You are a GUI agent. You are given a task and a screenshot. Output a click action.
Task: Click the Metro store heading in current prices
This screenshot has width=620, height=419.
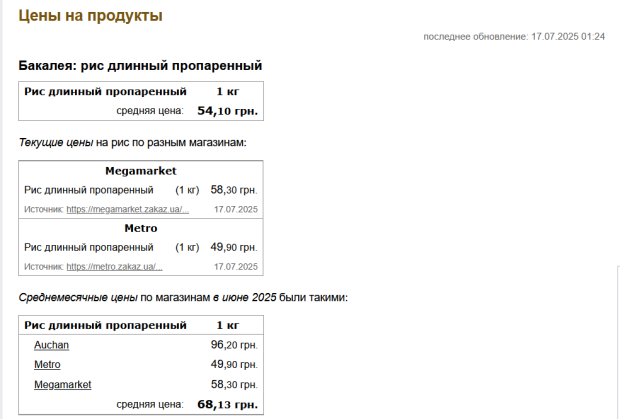pyautogui.click(x=141, y=228)
